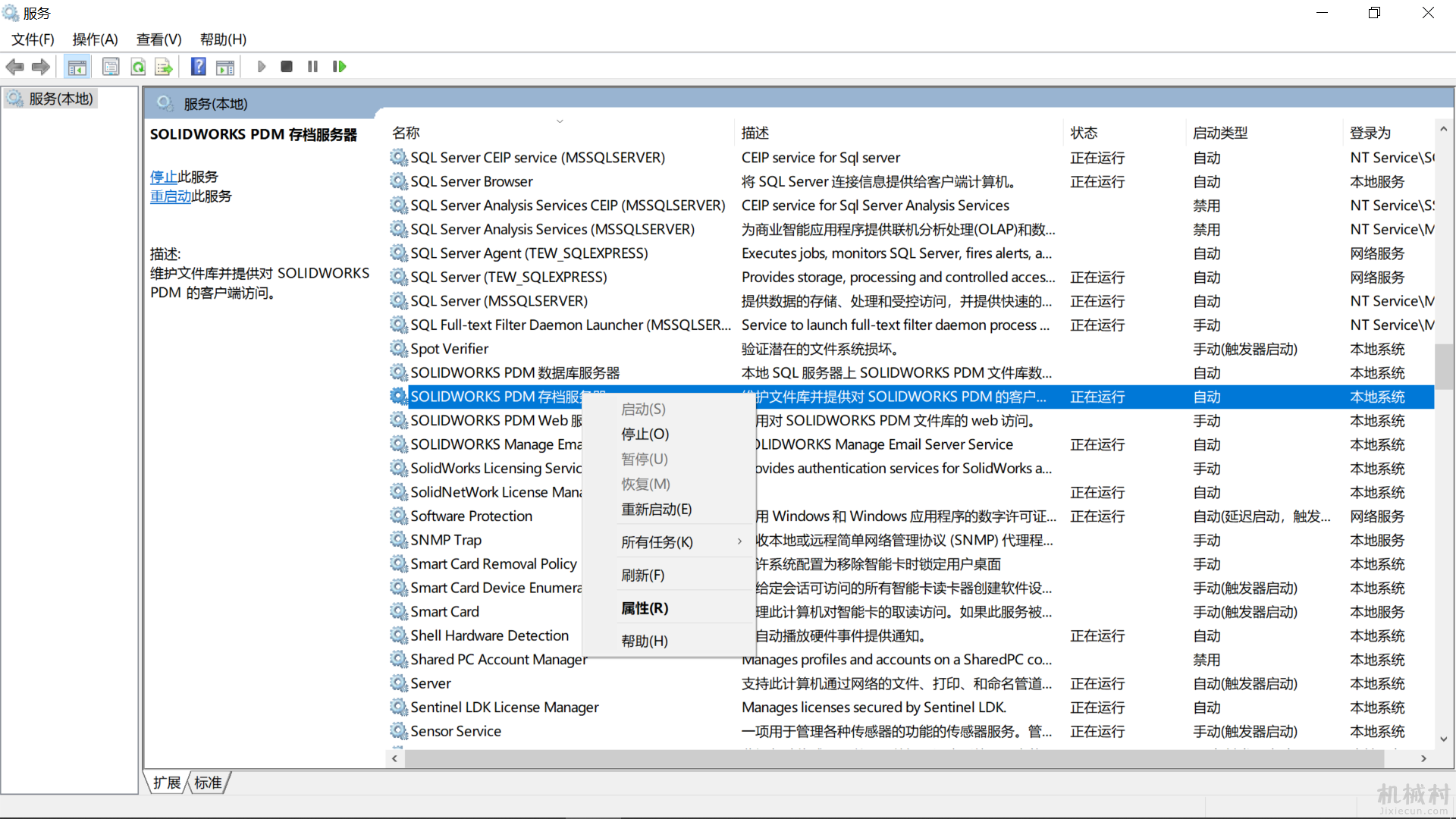Click gear icon of Server row
Viewport: 1456px width, 819px height.
399,683
